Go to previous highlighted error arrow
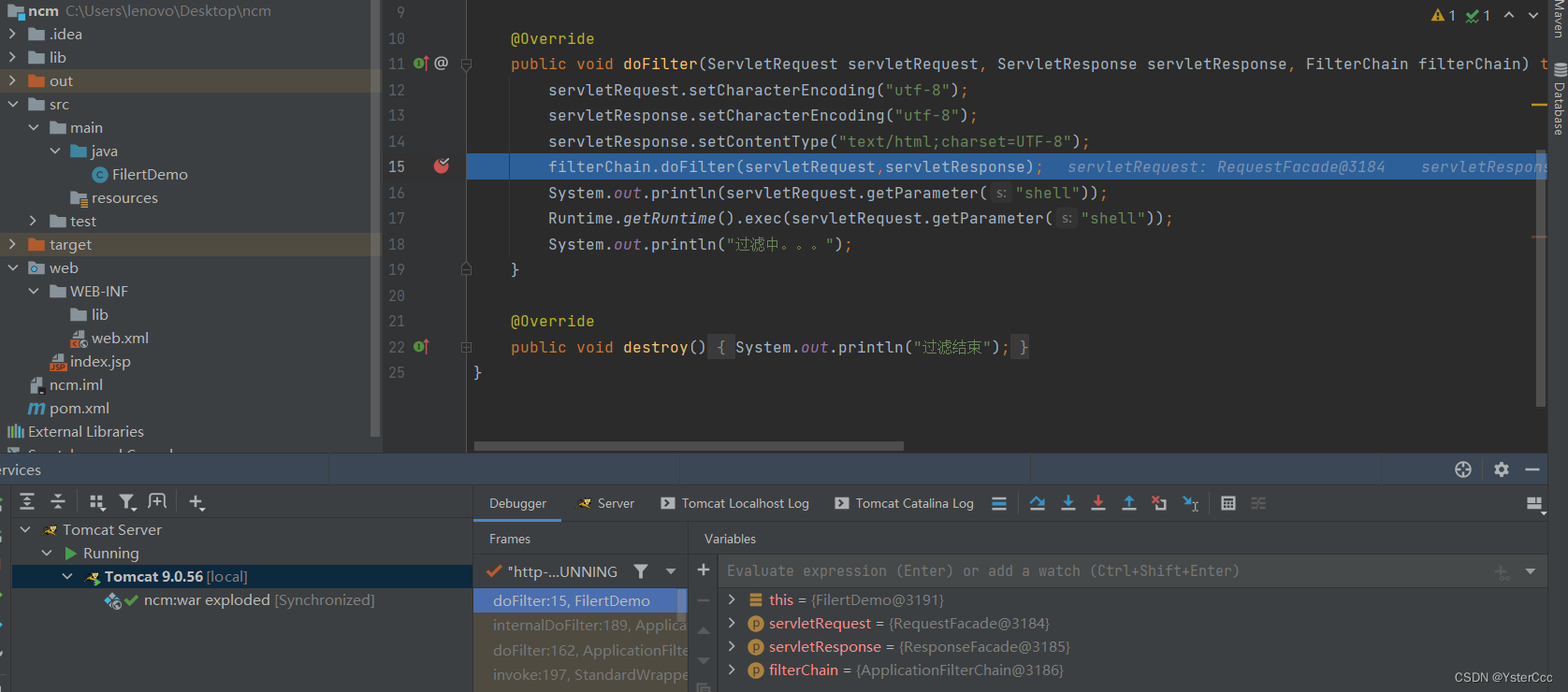The image size is (1568, 692). point(1509,15)
